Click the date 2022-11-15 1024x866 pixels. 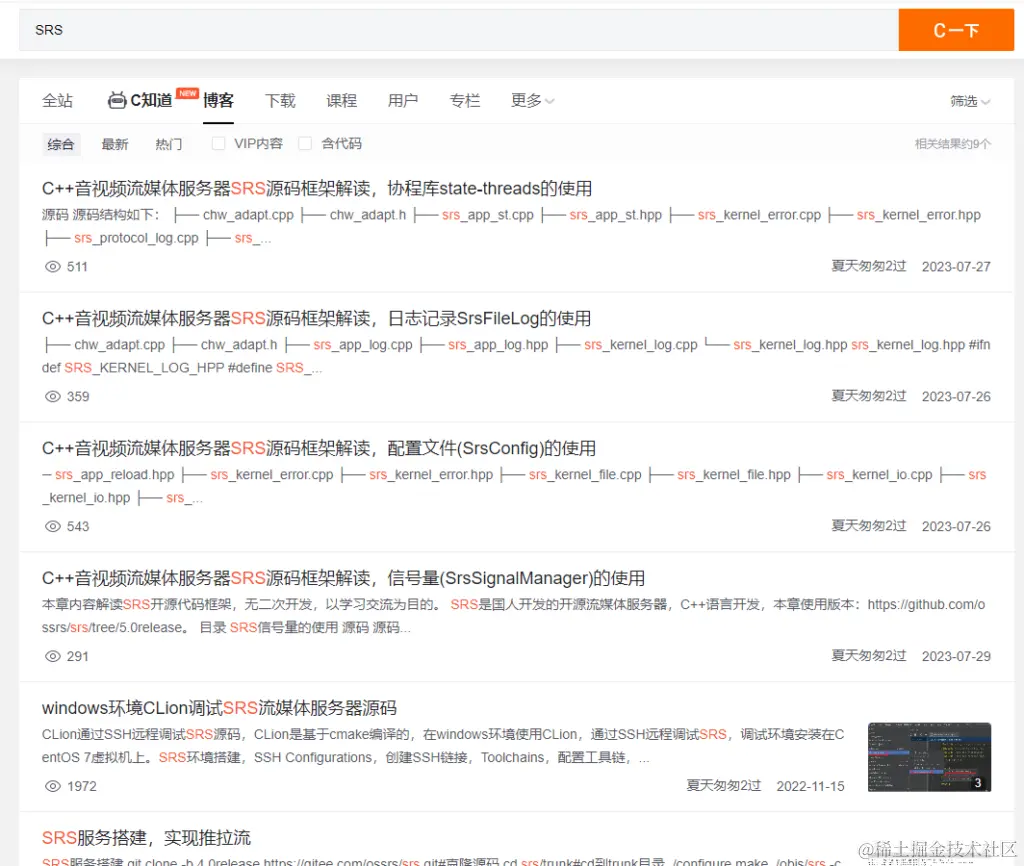click(x=810, y=787)
